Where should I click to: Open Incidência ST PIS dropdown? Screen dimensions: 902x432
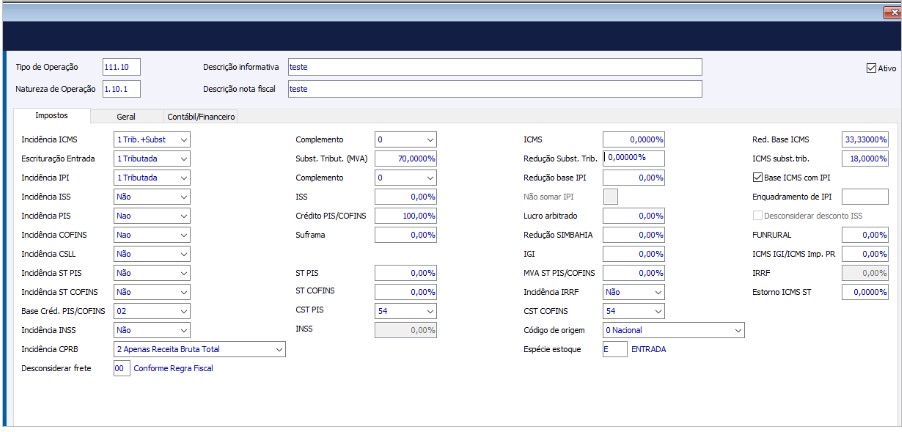(152, 273)
